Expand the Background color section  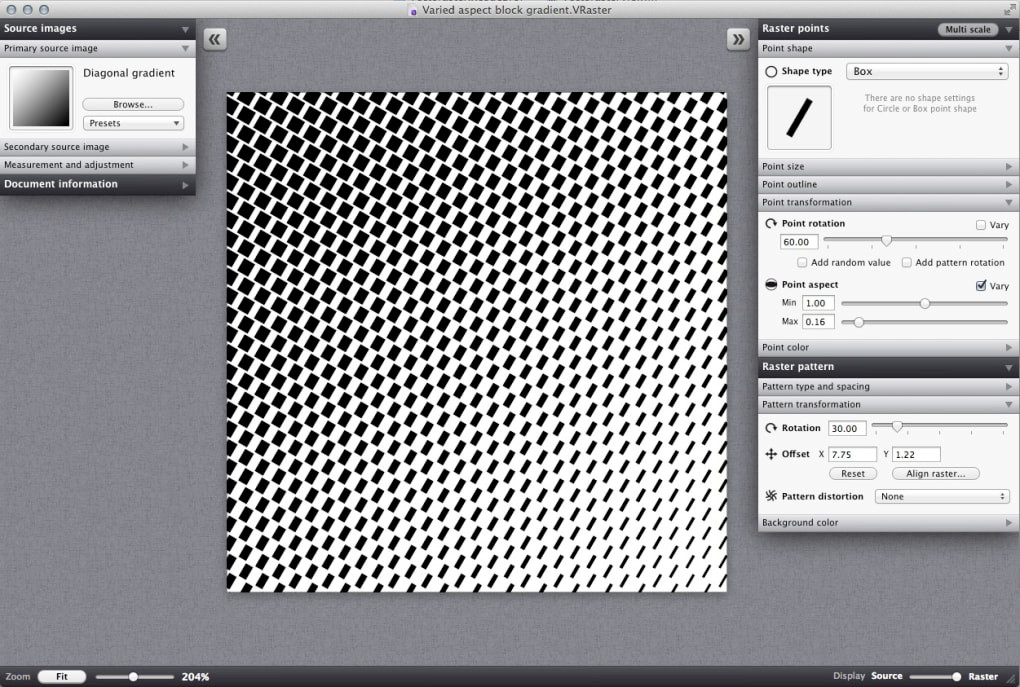[x=1008, y=522]
